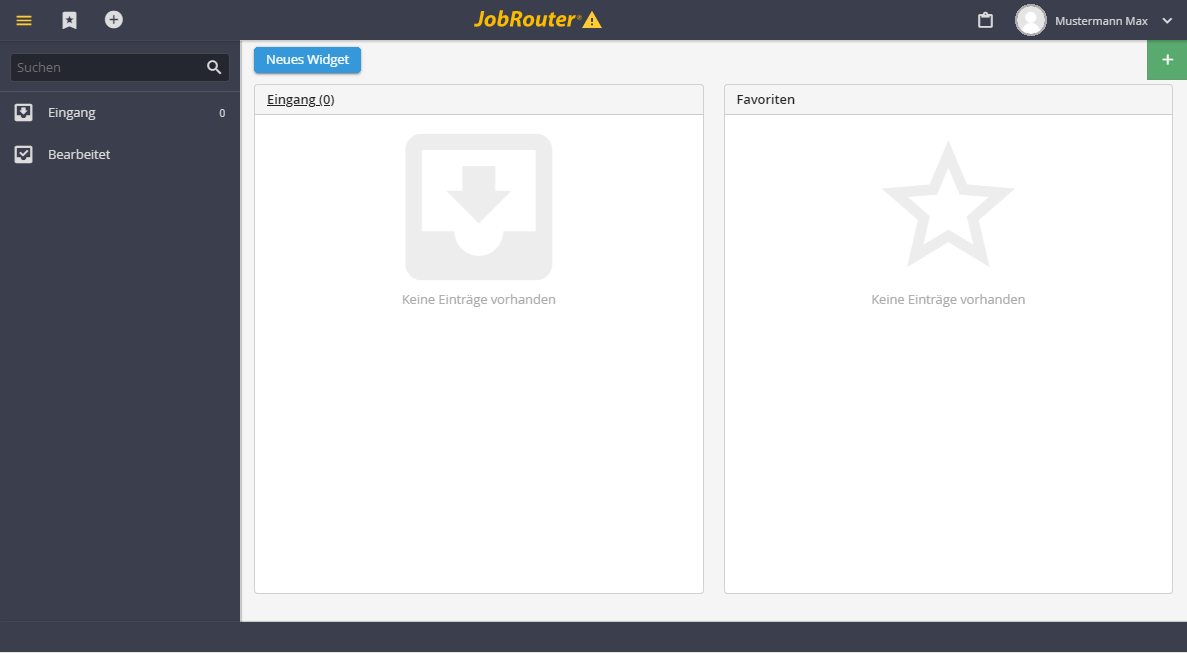1187x653 pixels.
Task: Toggle the hamburger menu in top bar
Action: click(23, 20)
